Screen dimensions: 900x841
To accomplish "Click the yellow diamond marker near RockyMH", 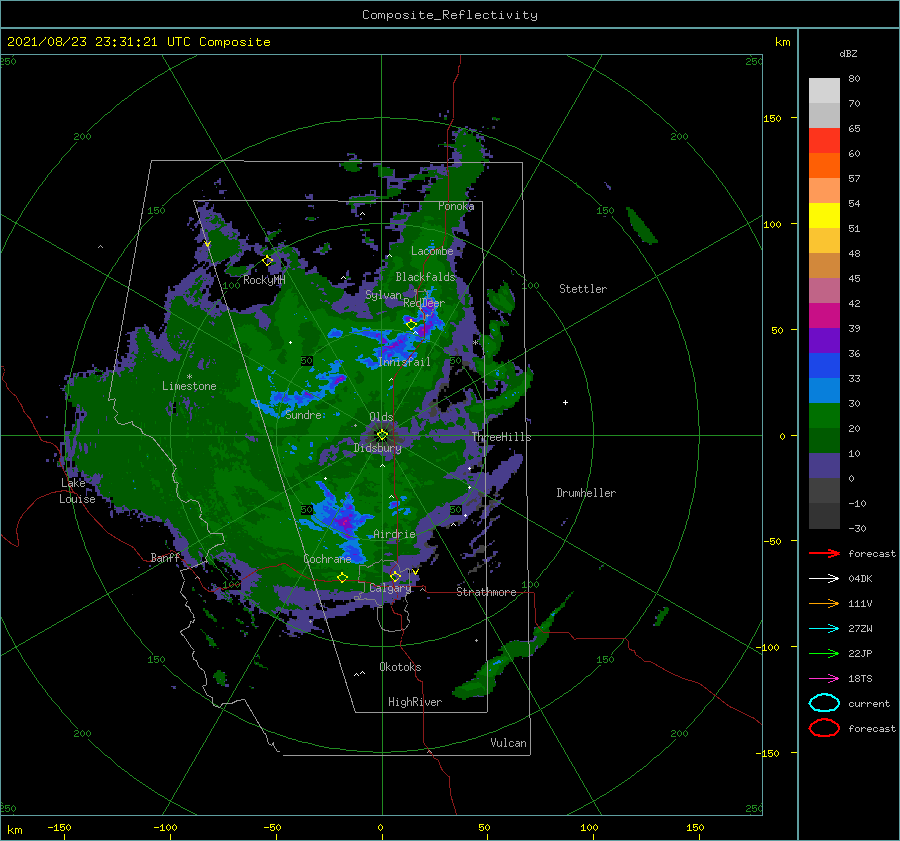I will [x=267, y=261].
